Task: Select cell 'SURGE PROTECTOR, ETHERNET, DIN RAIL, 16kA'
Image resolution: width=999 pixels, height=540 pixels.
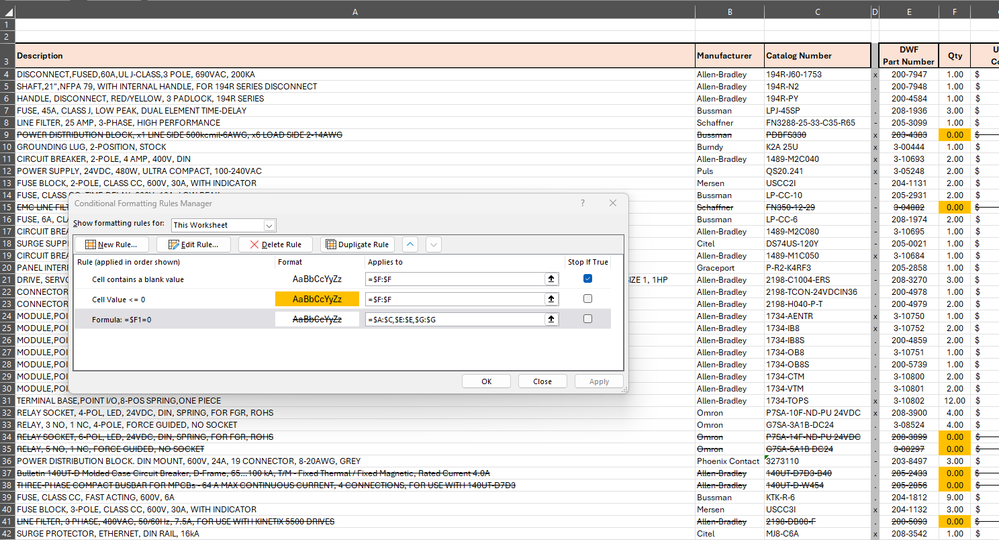Action: pos(355,534)
